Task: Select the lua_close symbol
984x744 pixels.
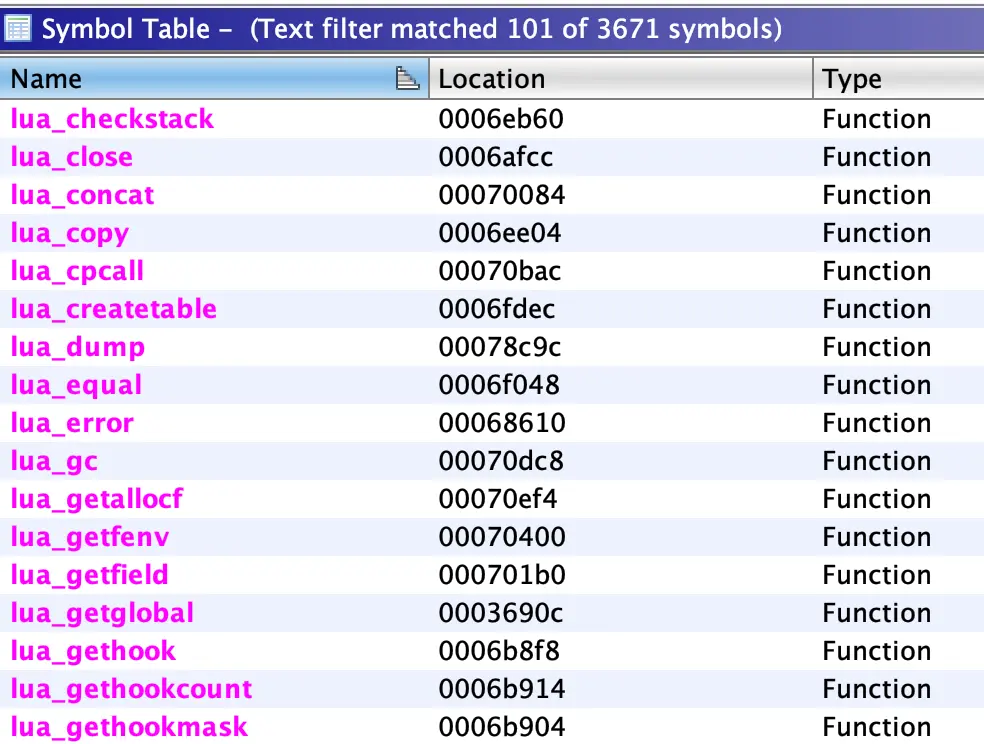Action: point(71,157)
